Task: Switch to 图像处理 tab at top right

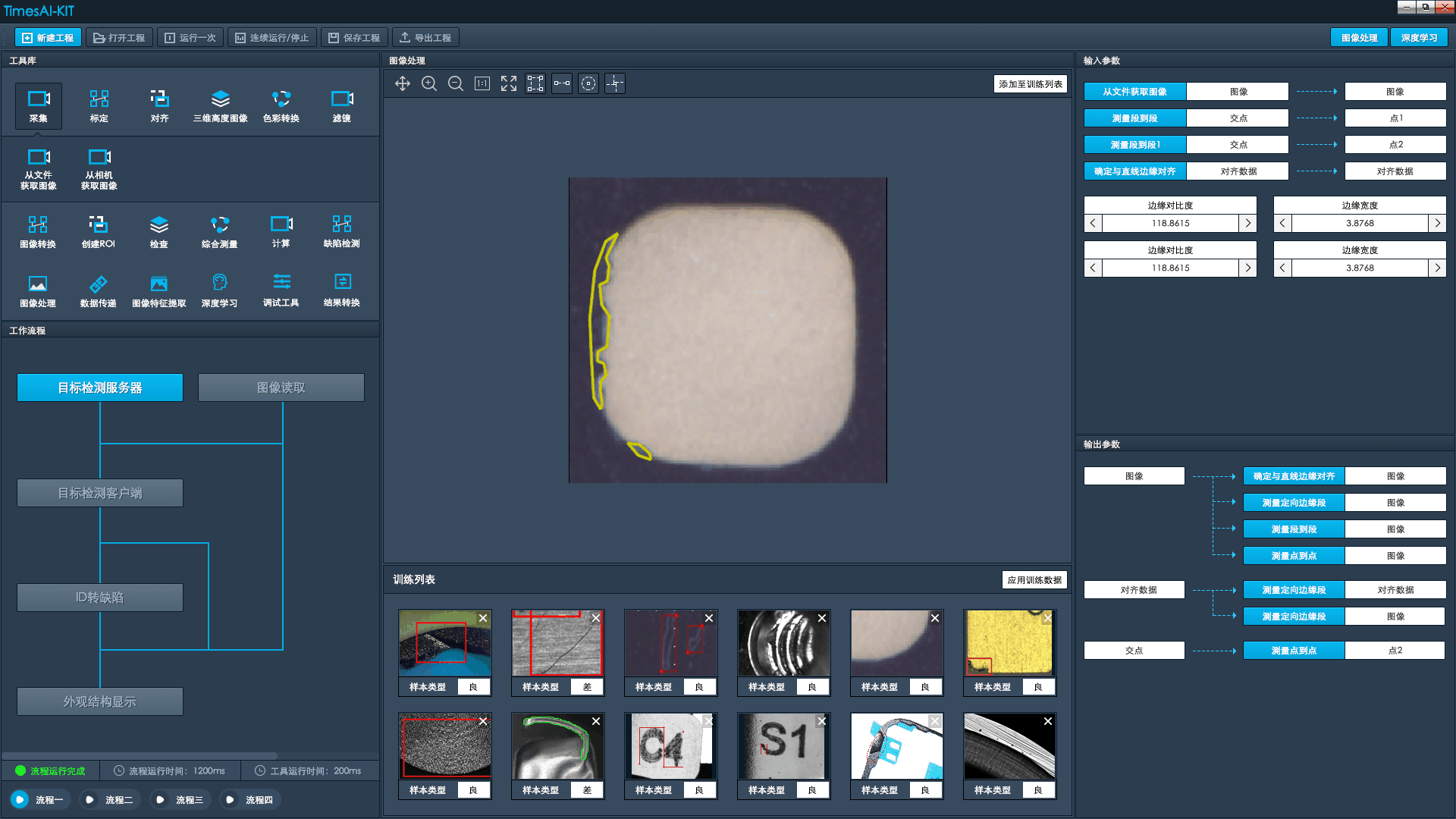Action: tap(1359, 37)
